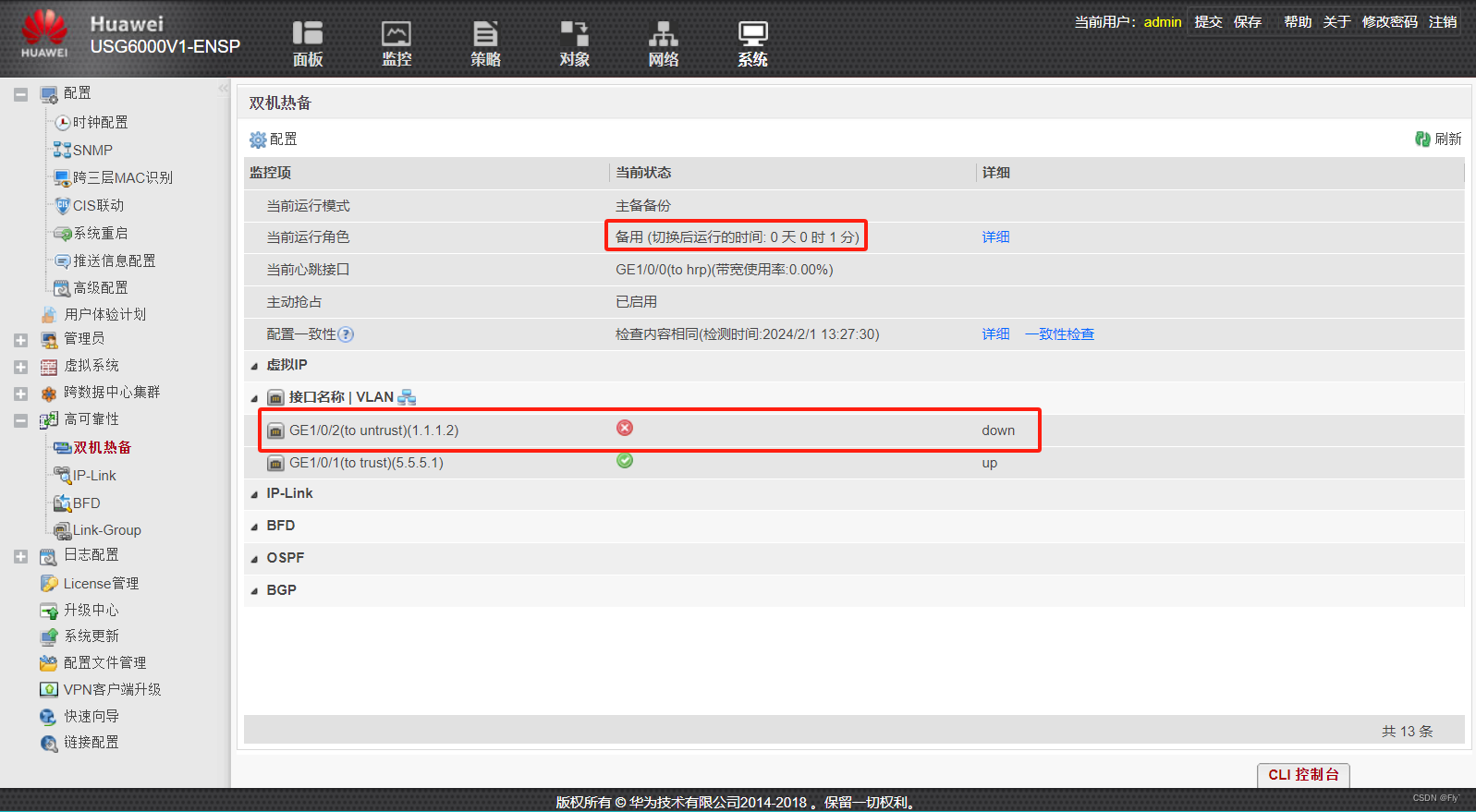Click the 配置 gear button in panel
The height and width of the screenshot is (812, 1476).
click(274, 139)
